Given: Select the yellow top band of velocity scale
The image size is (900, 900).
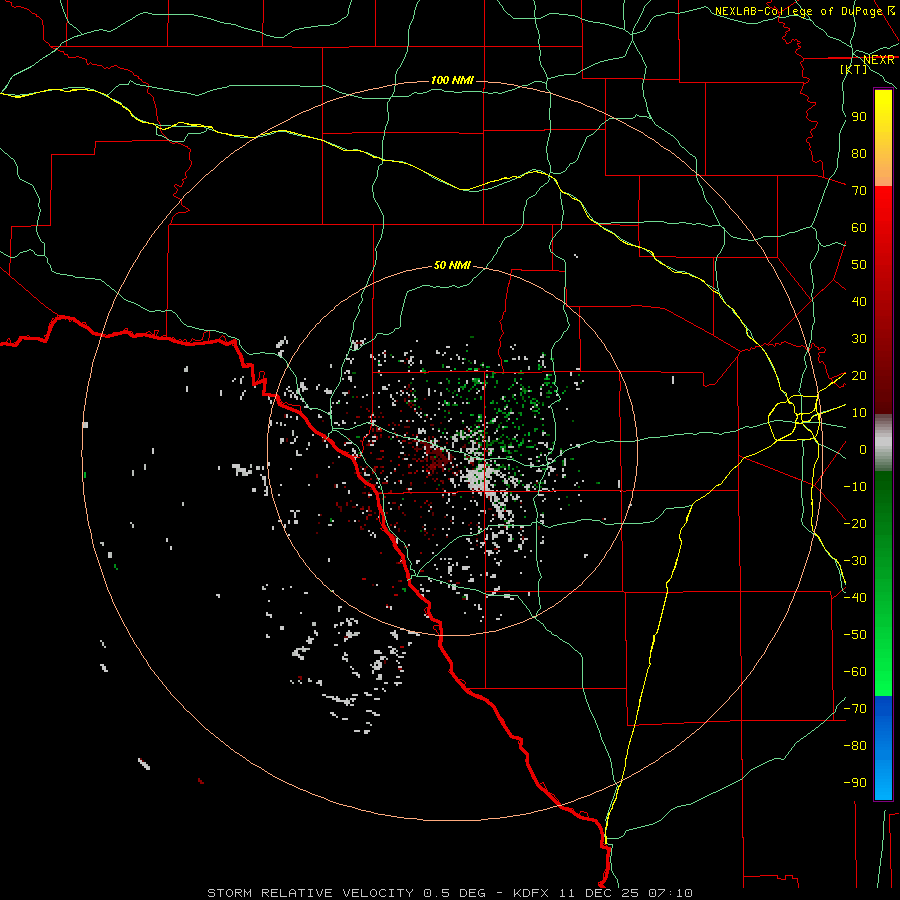Looking at the screenshot, I should pyautogui.click(x=883, y=138).
